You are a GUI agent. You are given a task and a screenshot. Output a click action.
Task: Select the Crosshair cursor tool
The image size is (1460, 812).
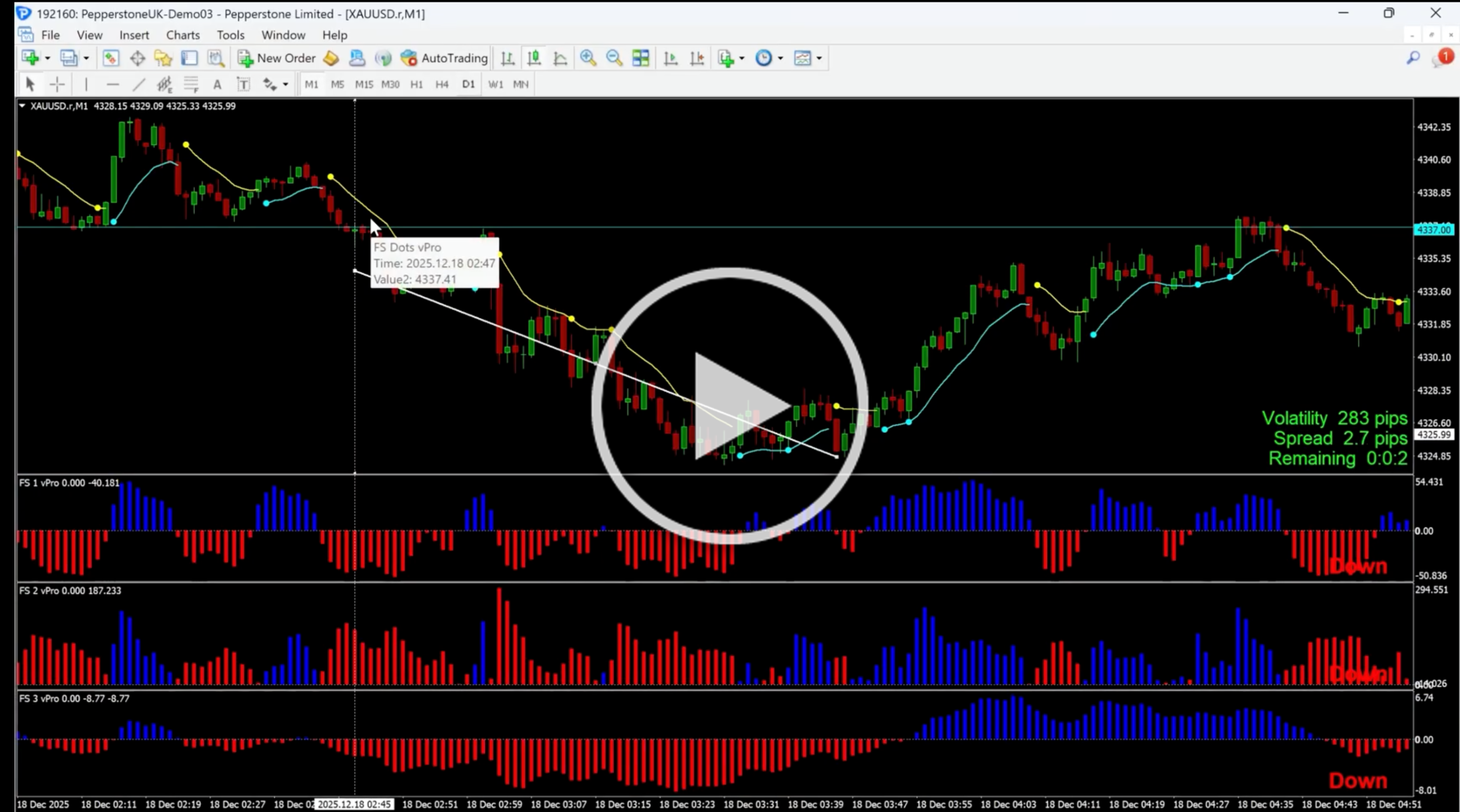tap(57, 84)
